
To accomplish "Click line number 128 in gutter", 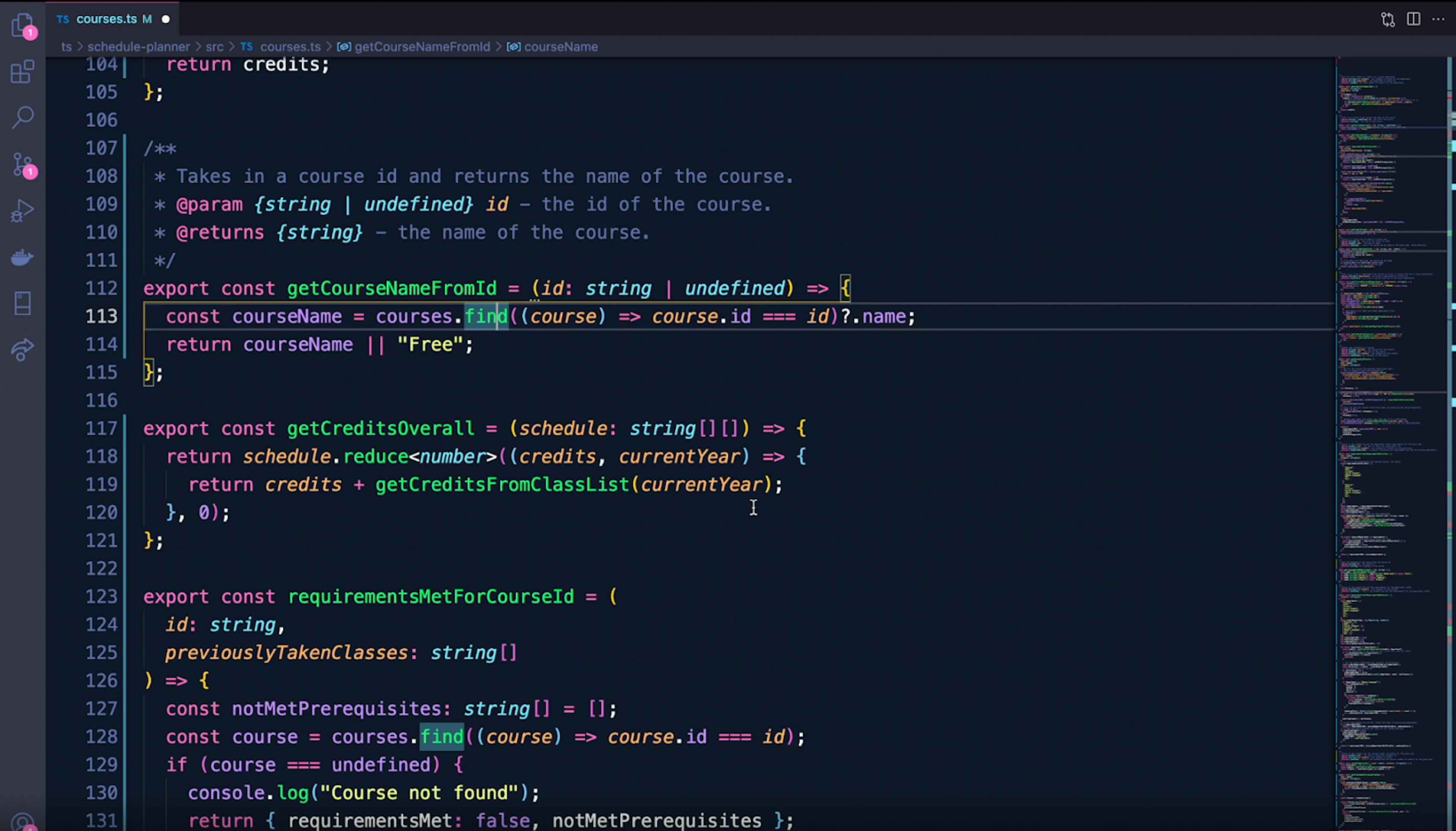I will [102, 737].
